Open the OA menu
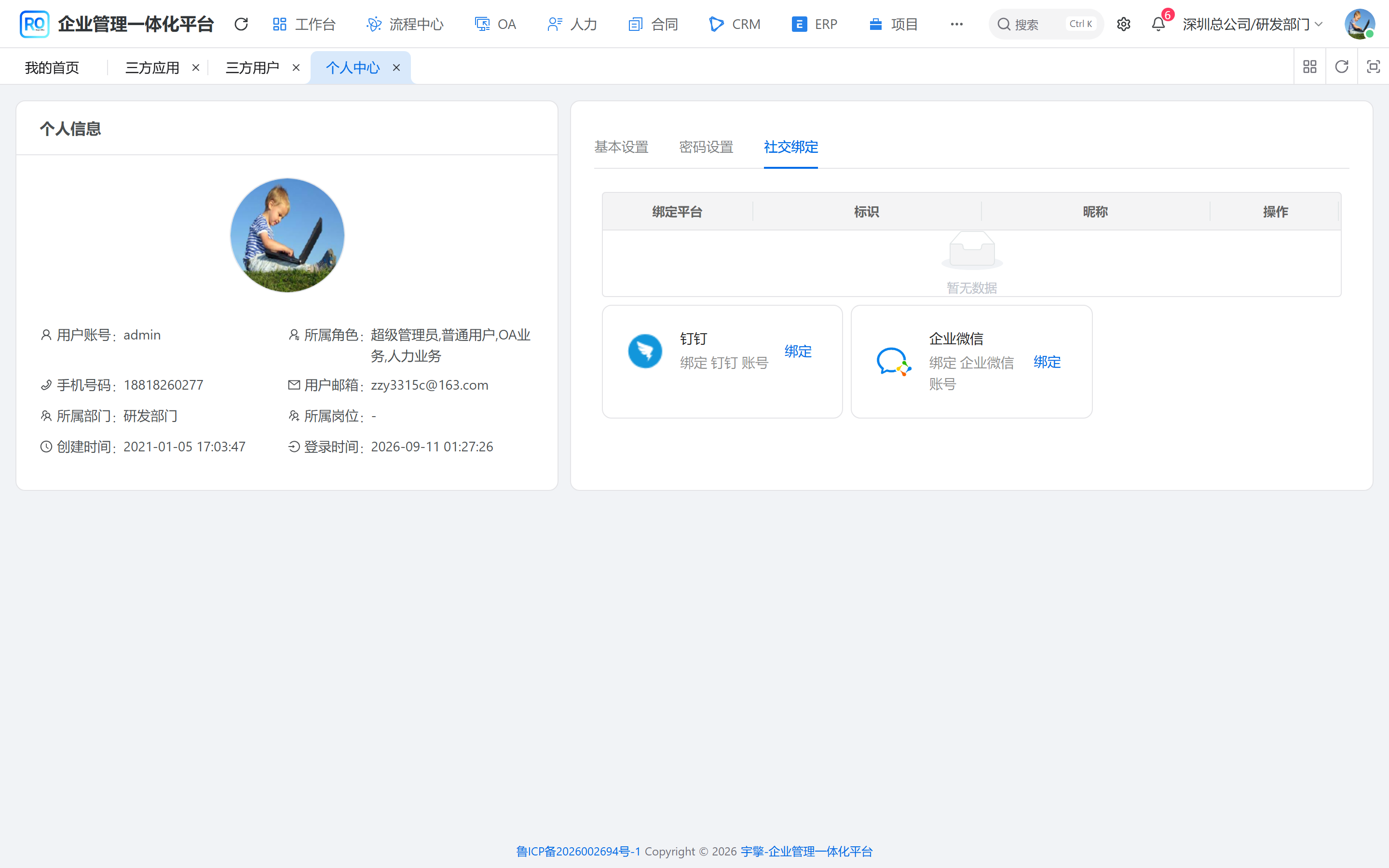Screen dimensions: 1389x868 [x=495, y=24]
